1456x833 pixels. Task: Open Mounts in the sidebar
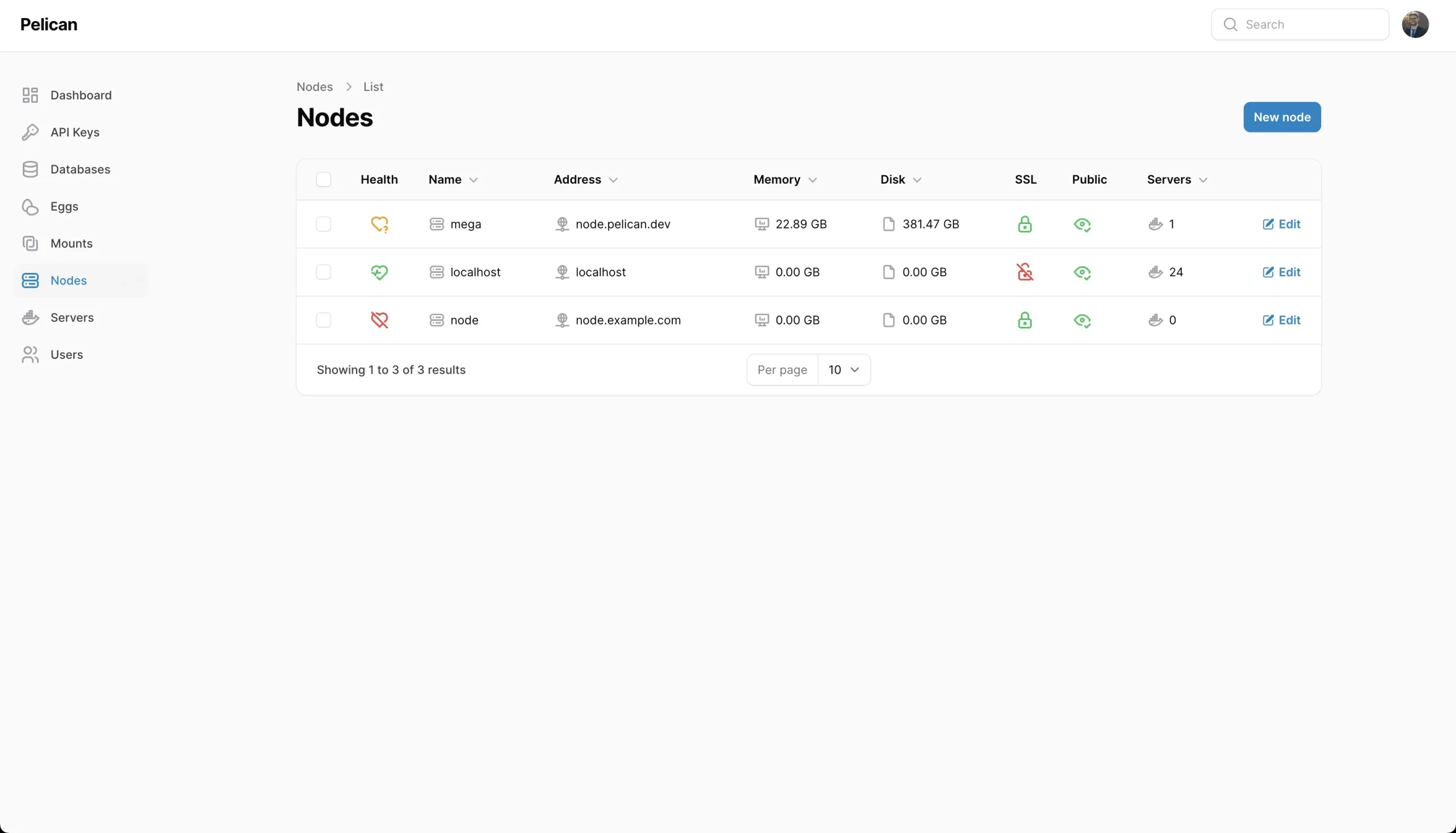pos(81,244)
